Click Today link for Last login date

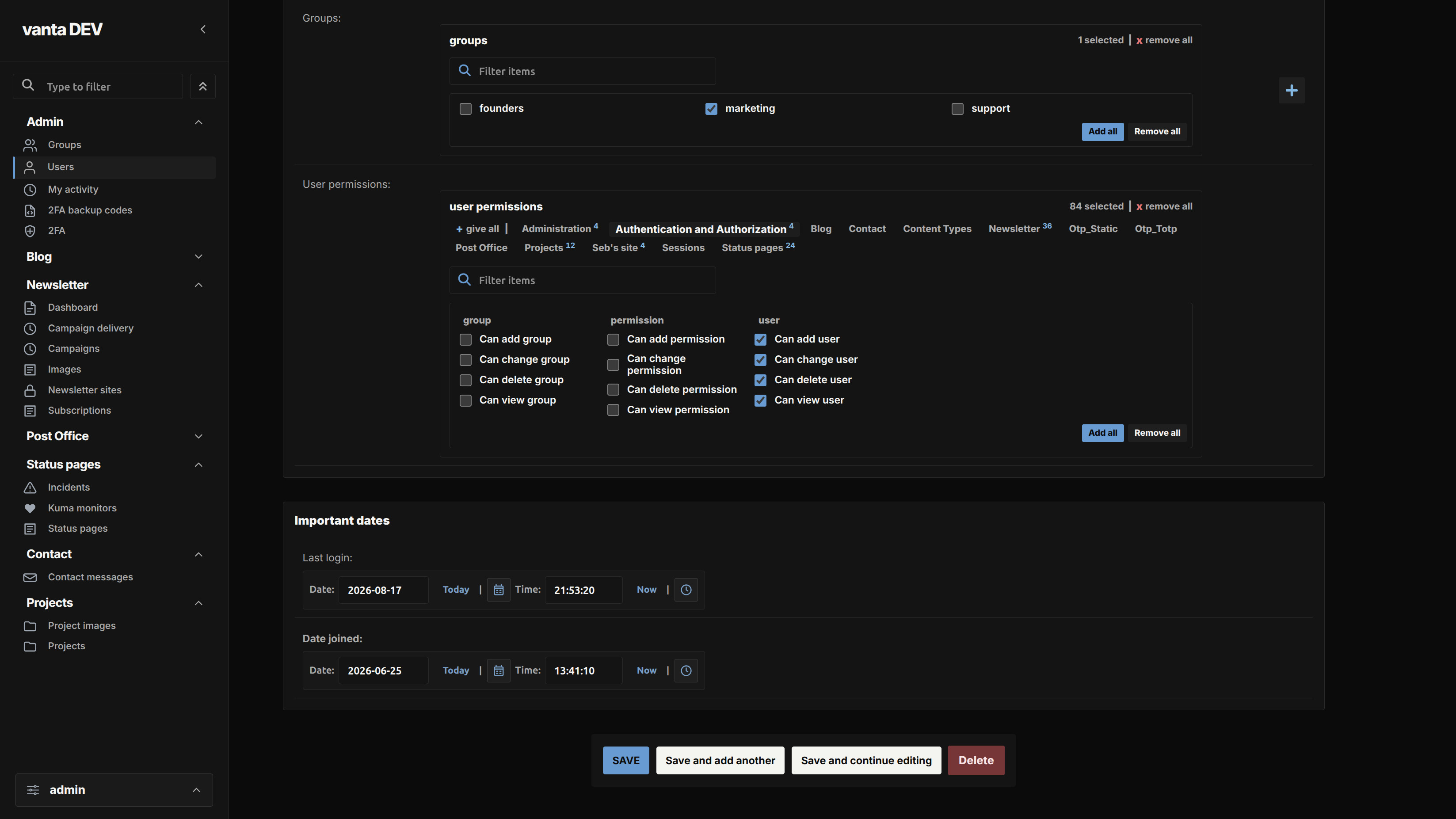click(x=456, y=590)
